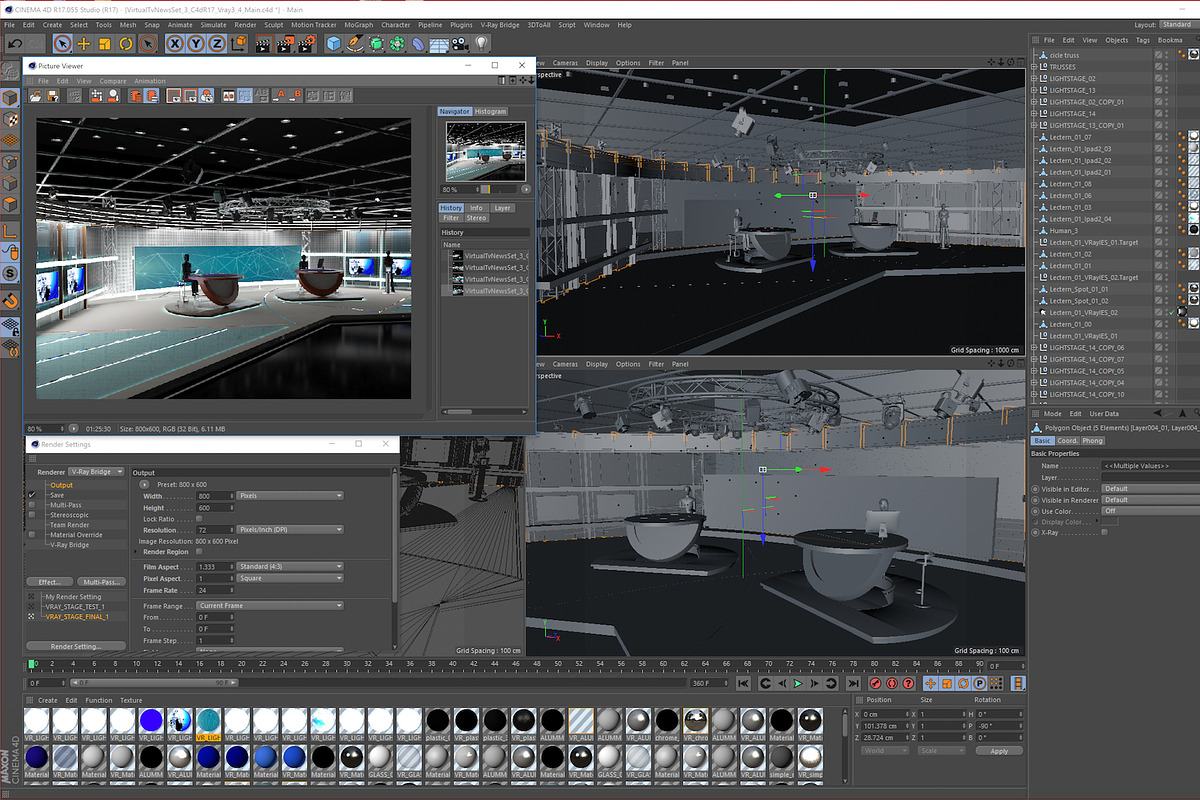Screen dimensions: 1200x800
Task: Click the Undo arrow icon
Action: tap(14, 43)
